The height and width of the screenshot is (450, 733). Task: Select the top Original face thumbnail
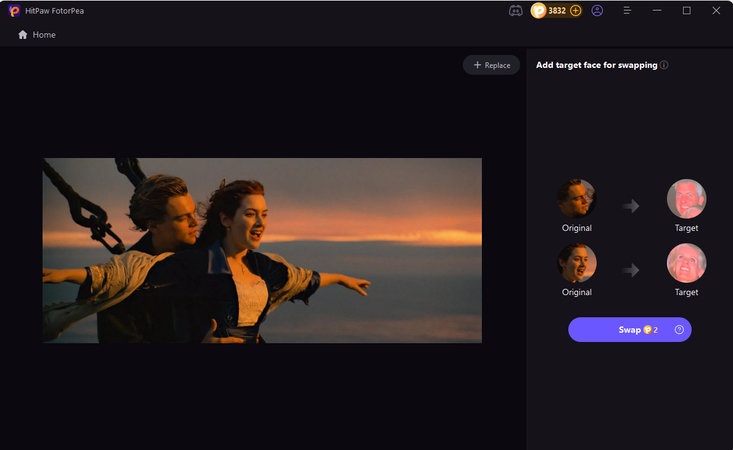click(x=577, y=199)
